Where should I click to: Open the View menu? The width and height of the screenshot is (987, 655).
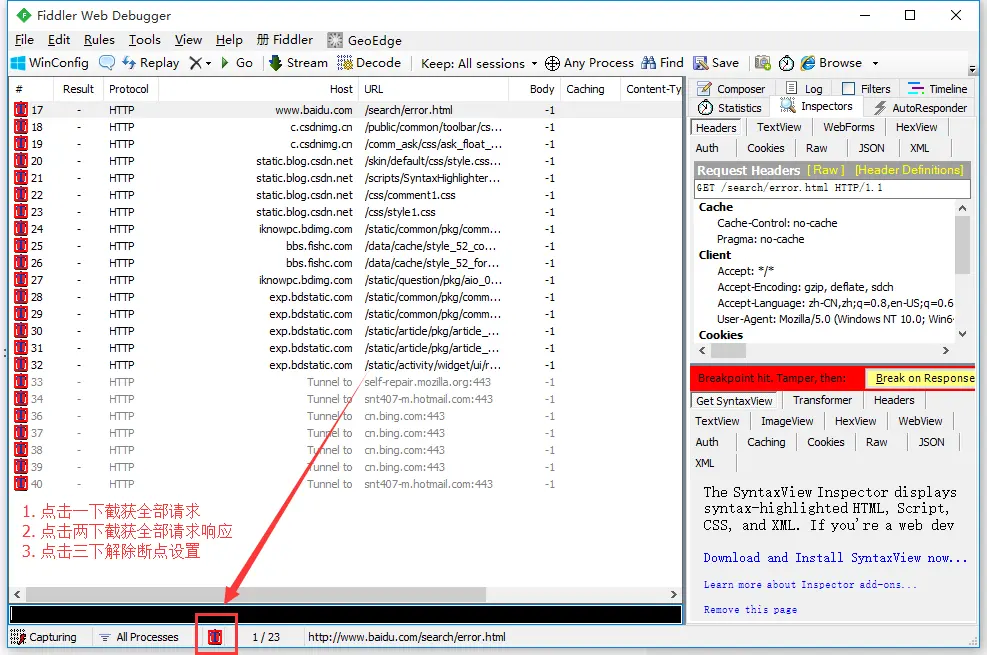coord(188,40)
